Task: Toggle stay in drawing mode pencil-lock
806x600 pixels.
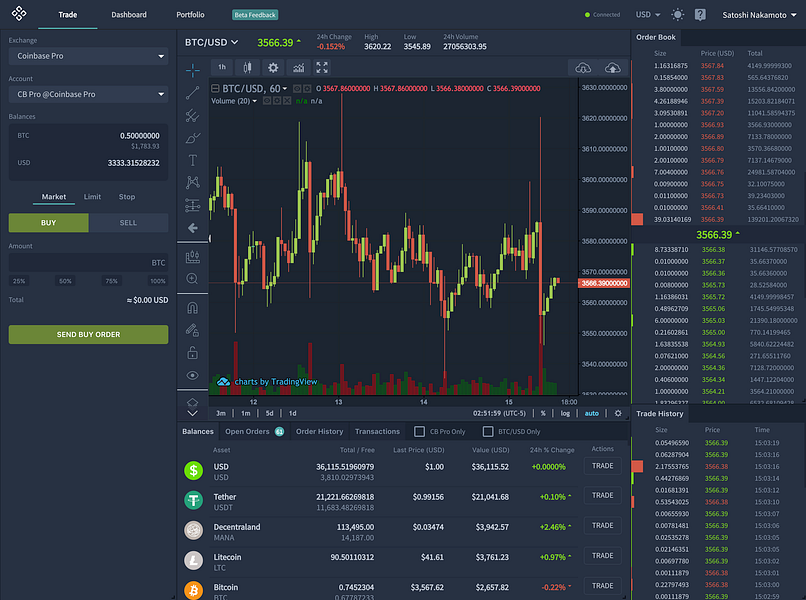Action: pyautogui.click(x=193, y=330)
